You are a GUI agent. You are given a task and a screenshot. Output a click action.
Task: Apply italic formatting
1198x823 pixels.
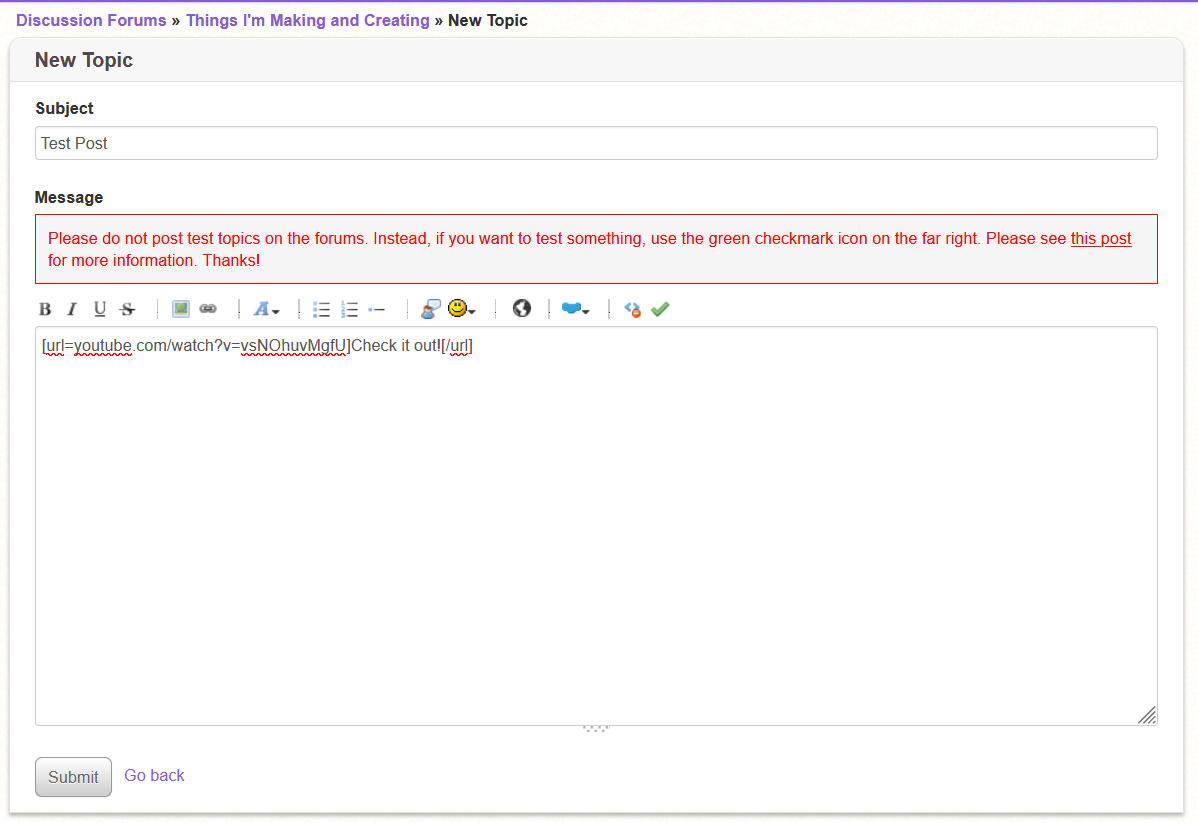pos(71,309)
